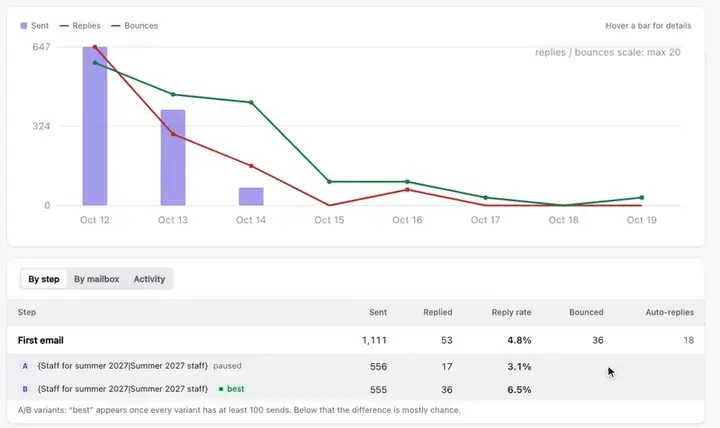The height and width of the screenshot is (428, 720).
Task: Click the First email replied value 53
Action: click(x=447, y=340)
